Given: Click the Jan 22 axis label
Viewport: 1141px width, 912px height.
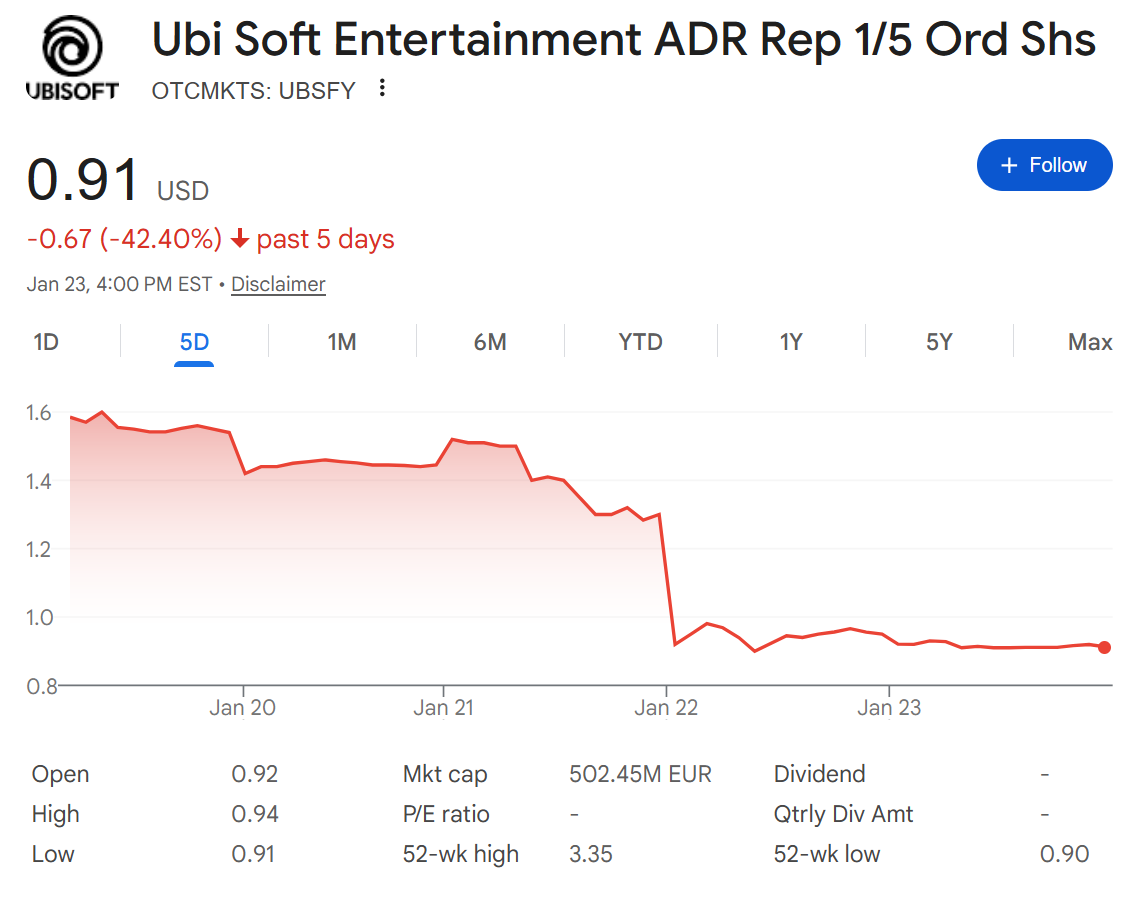Looking at the screenshot, I should [666, 708].
